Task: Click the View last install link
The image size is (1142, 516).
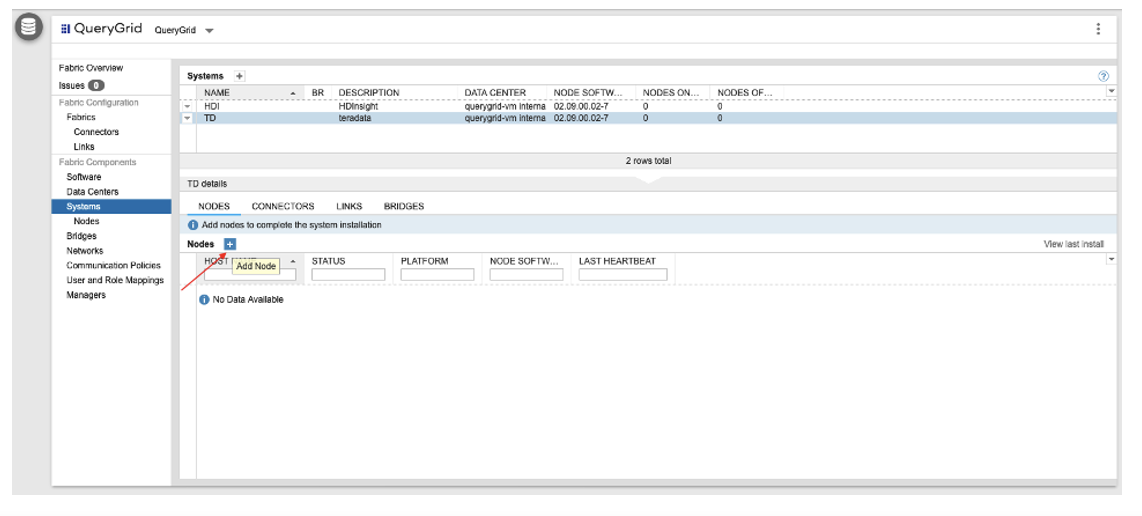Action: (x=1074, y=244)
